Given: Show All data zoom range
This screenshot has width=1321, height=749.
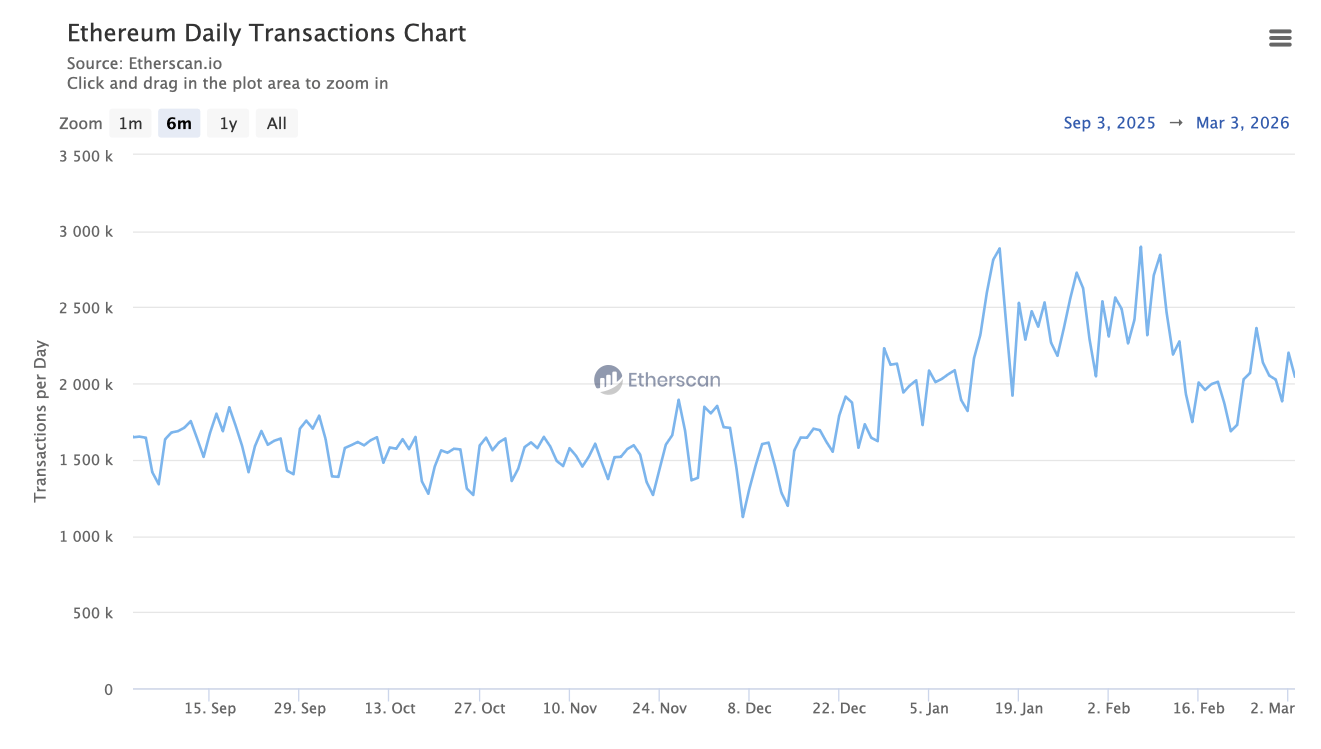Looking at the screenshot, I should 276,123.
